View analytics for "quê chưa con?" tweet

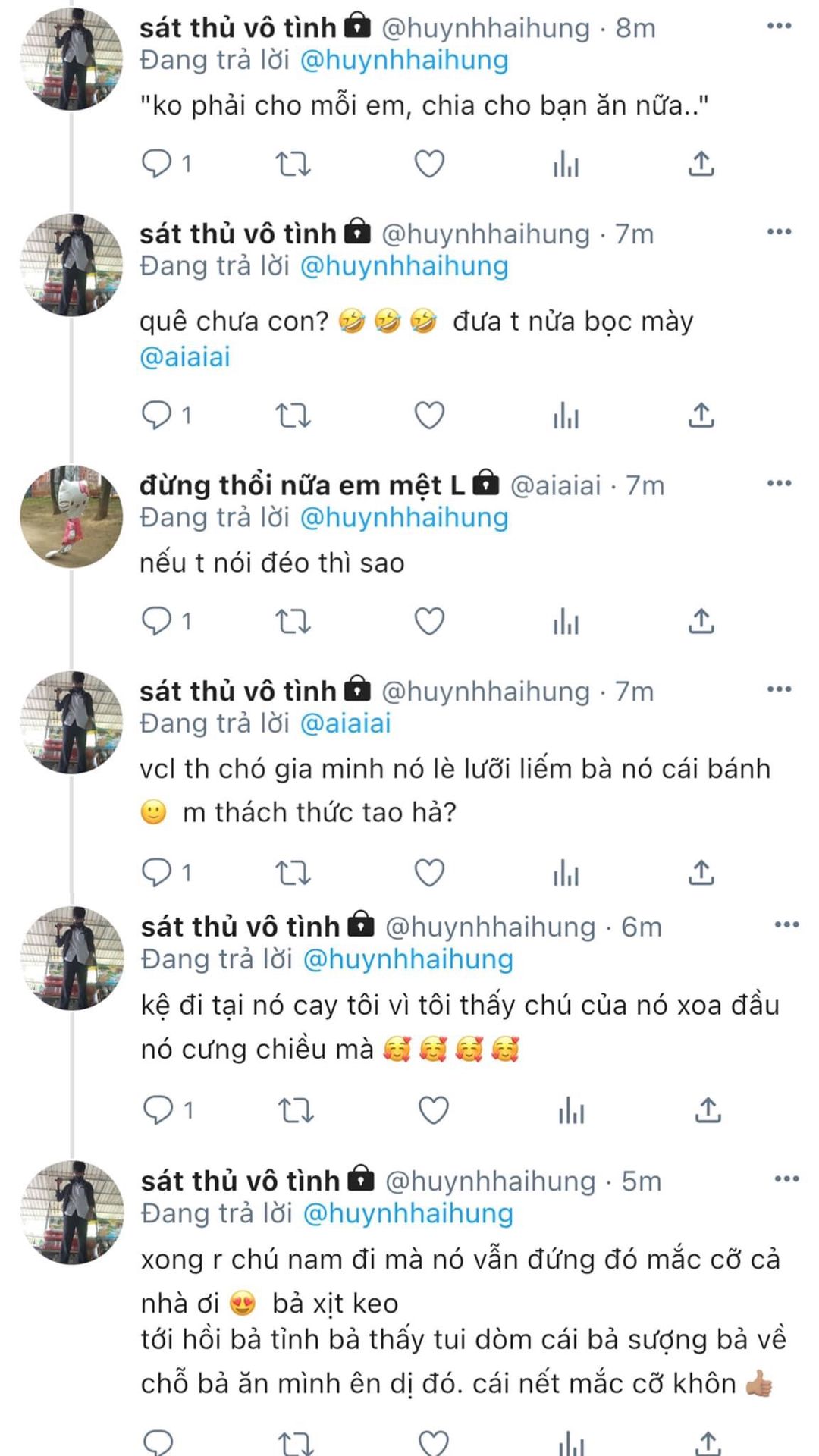(566, 416)
